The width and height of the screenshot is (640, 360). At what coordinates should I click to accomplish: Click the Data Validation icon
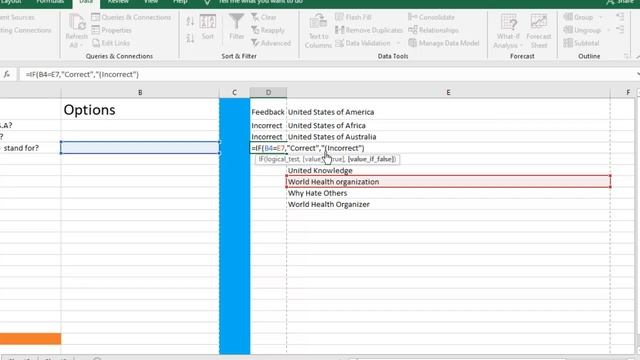340,43
